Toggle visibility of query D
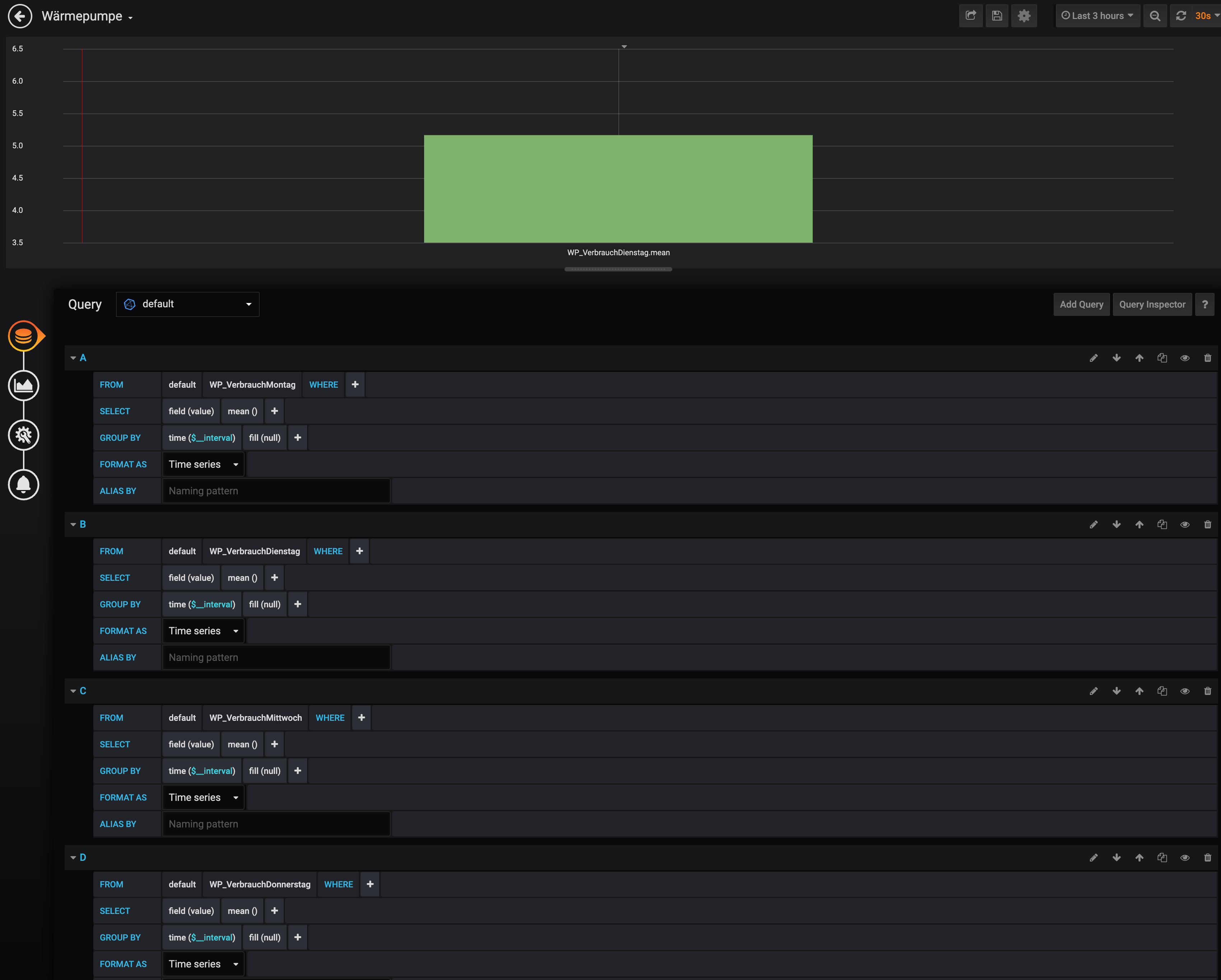The image size is (1221, 980). coord(1185,857)
